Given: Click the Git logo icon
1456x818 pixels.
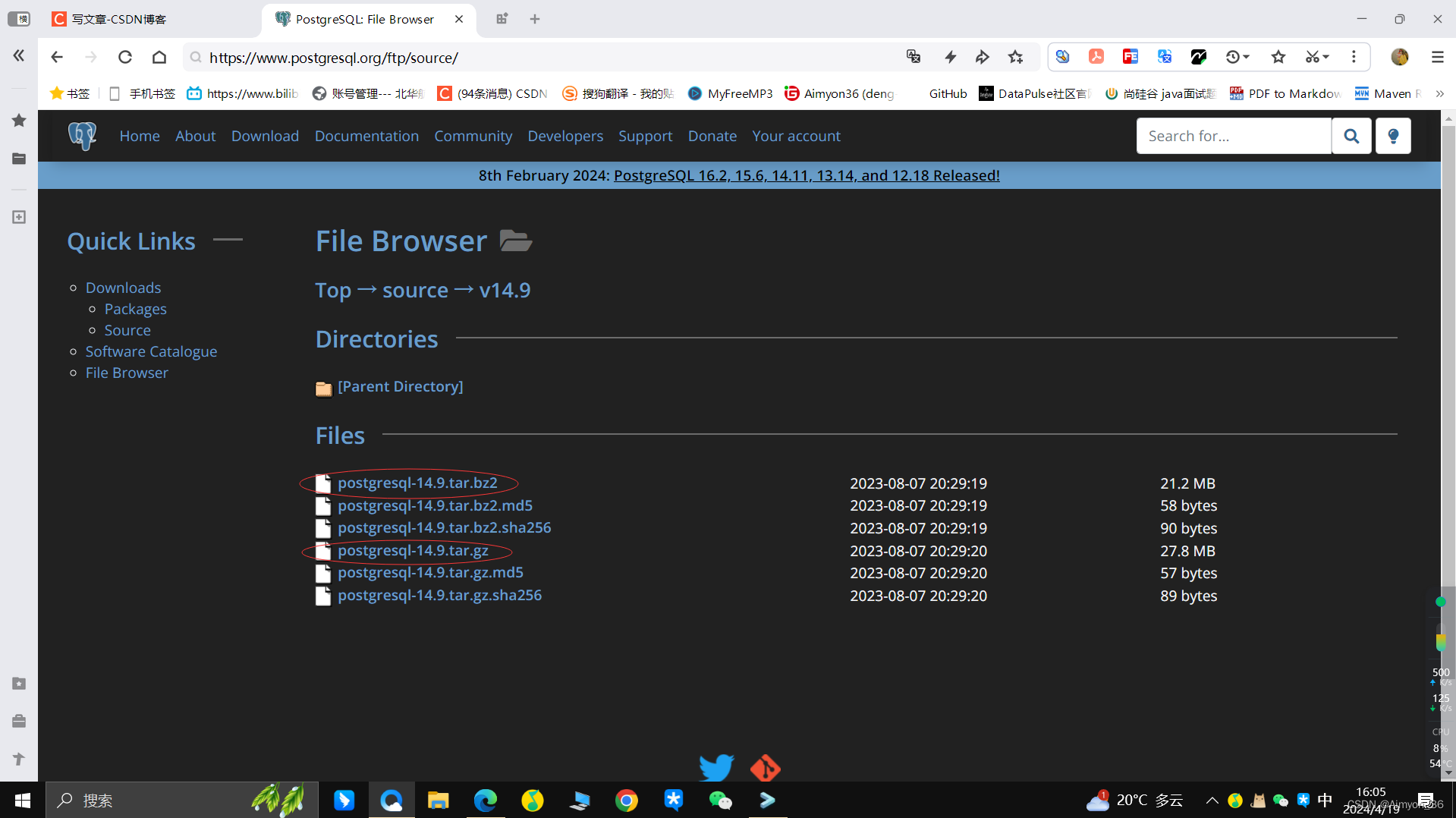Looking at the screenshot, I should (x=766, y=768).
